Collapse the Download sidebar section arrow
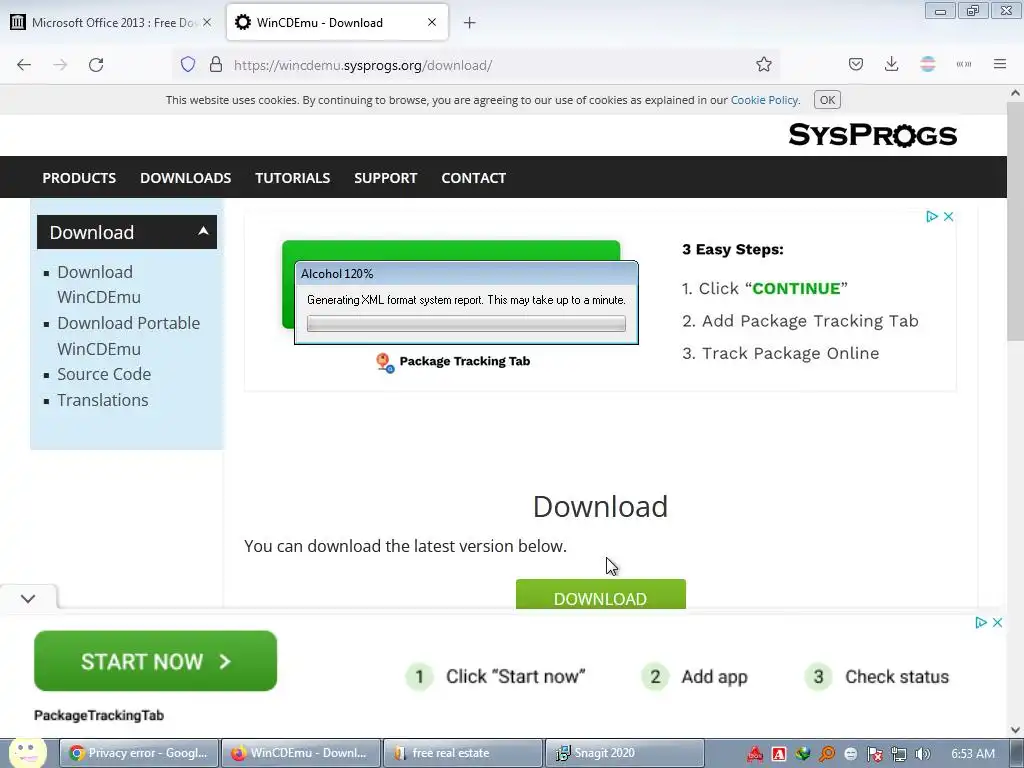Image resolution: width=1024 pixels, height=768 pixels. pos(203,231)
